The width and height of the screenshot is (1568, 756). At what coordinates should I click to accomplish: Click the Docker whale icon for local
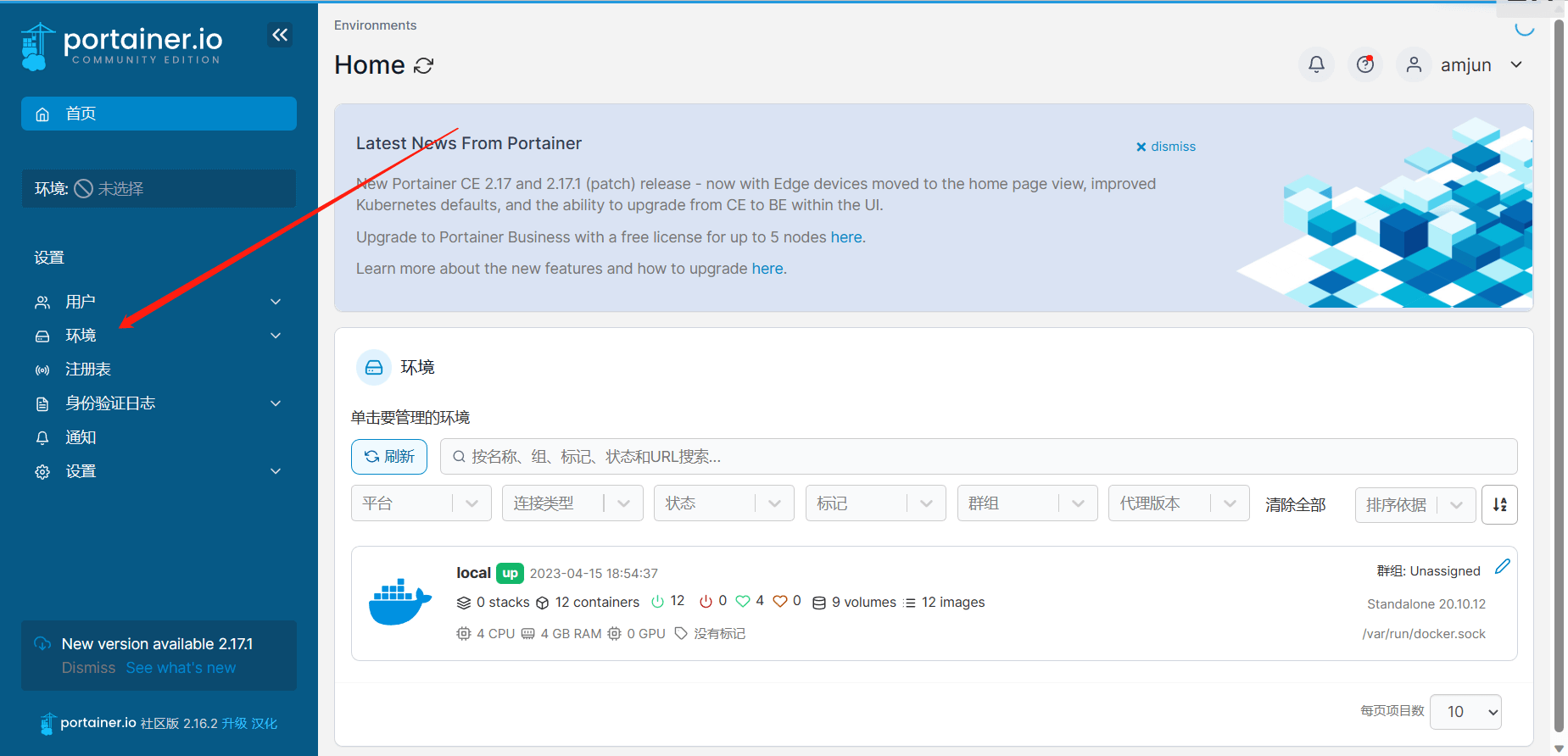(400, 603)
